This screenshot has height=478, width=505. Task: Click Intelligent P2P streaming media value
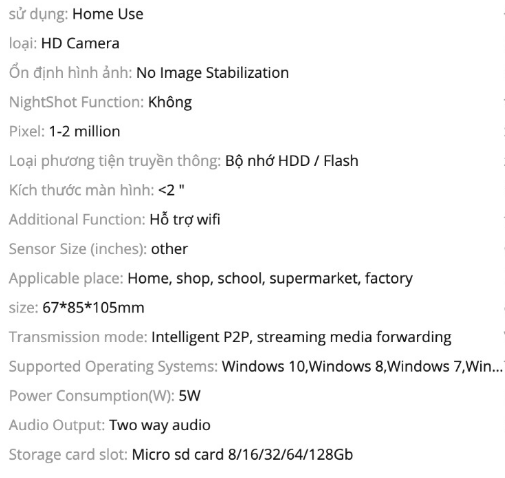tap(301, 337)
